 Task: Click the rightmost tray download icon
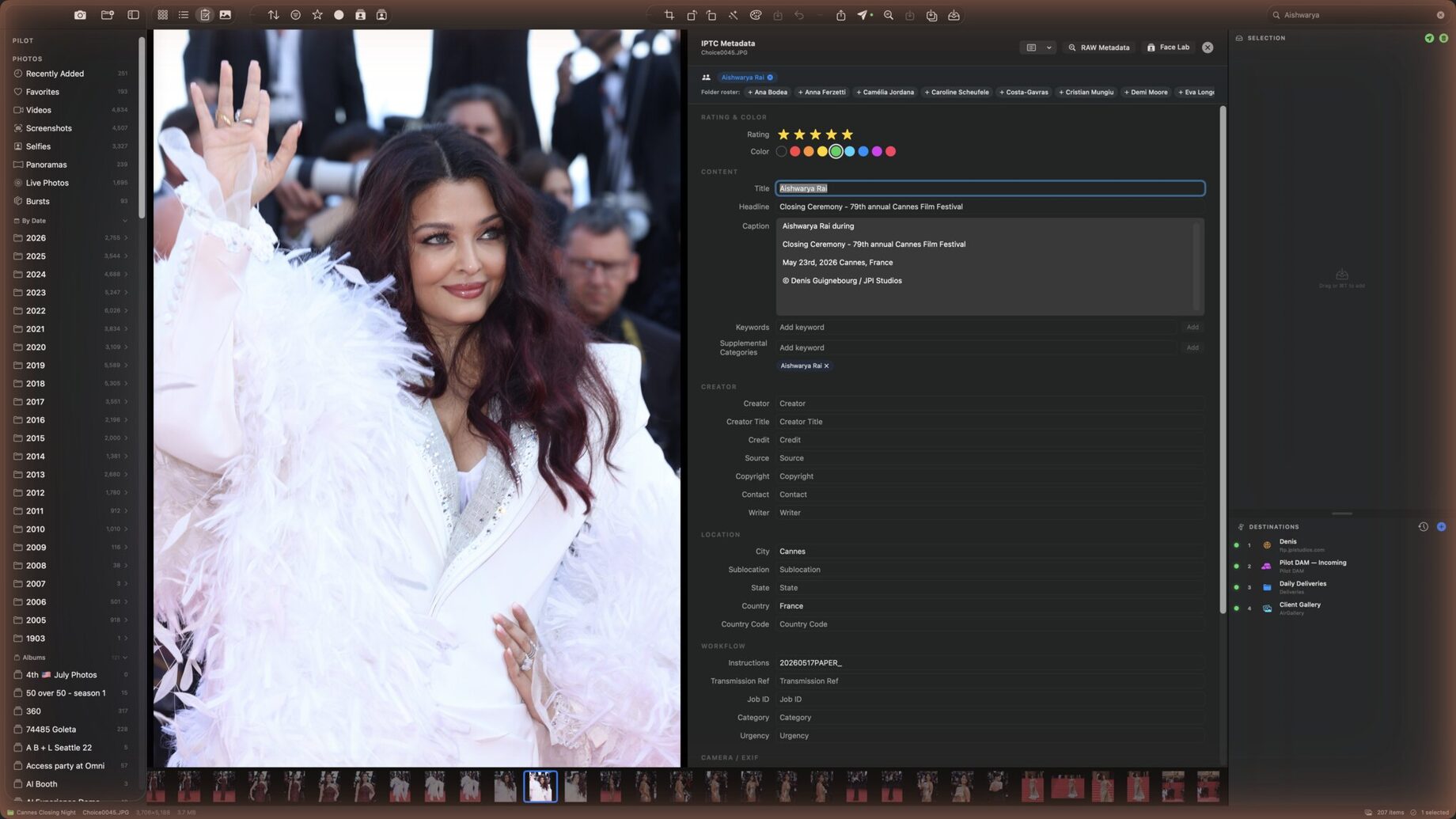pyautogui.click(x=954, y=15)
